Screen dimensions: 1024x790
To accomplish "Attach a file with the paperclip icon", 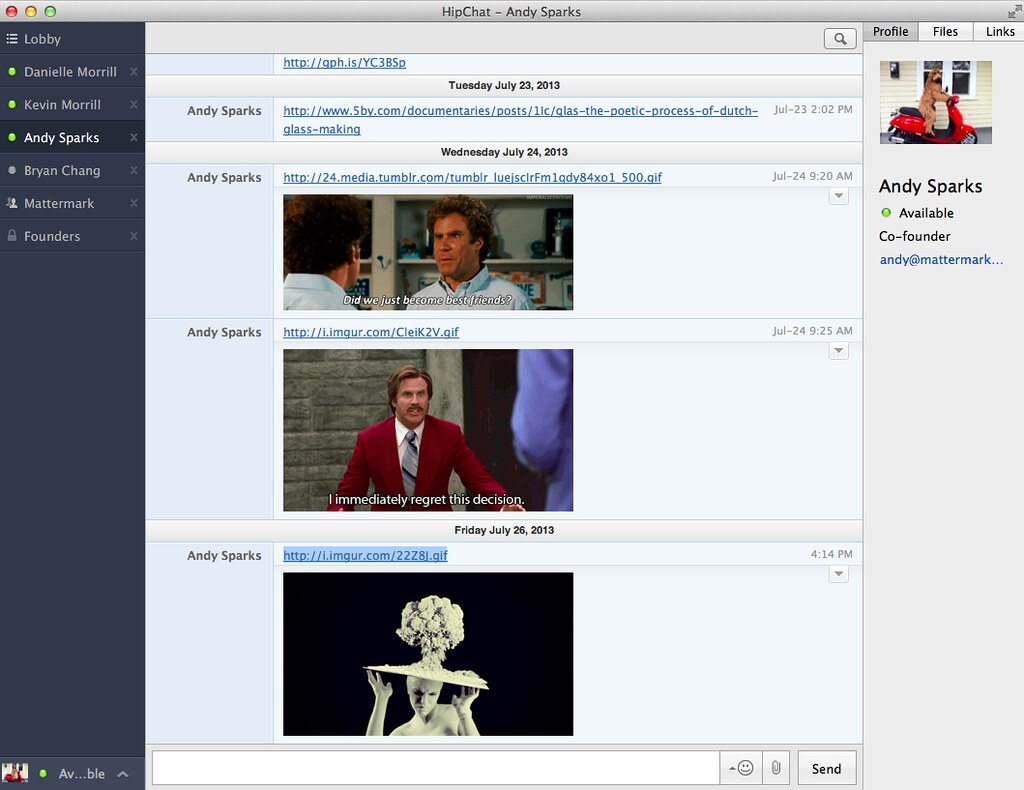I will coord(776,768).
